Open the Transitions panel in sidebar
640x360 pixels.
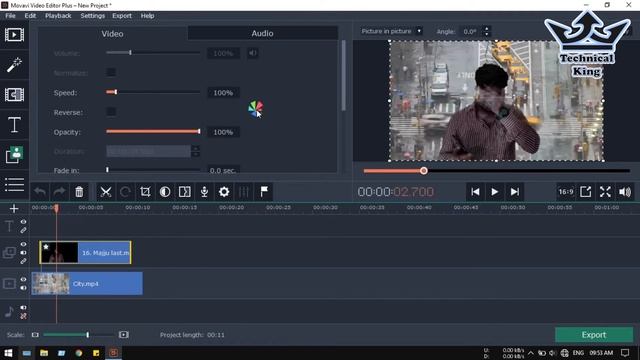(14, 95)
